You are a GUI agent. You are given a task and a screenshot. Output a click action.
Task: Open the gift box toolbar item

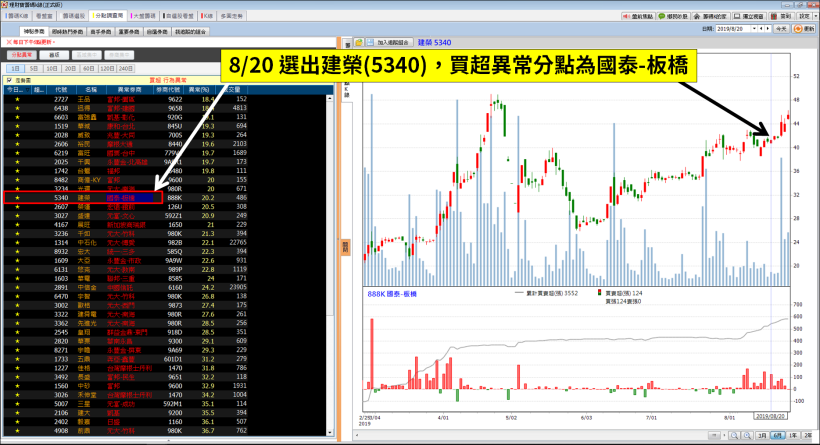[x=781, y=16]
